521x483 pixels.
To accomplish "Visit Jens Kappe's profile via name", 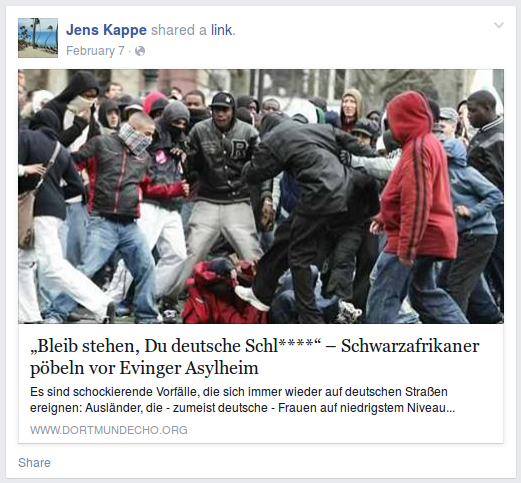I will pos(106,30).
